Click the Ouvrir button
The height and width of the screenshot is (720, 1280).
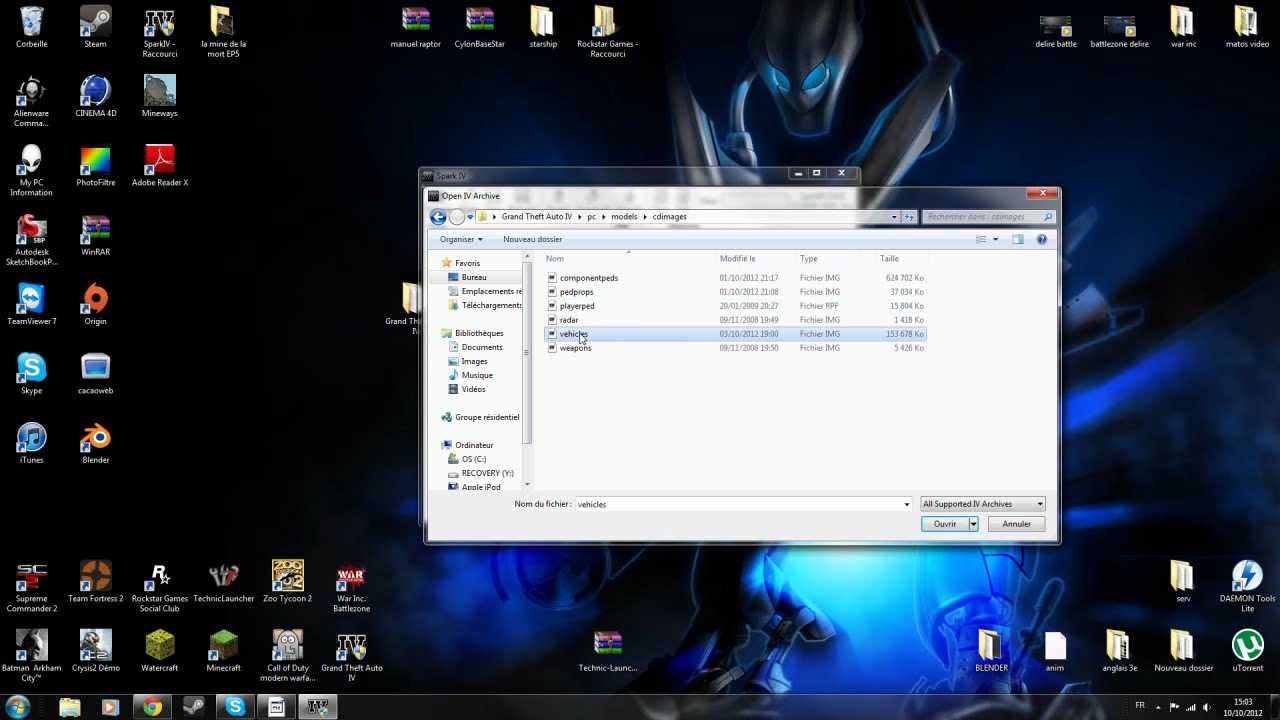(944, 524)
